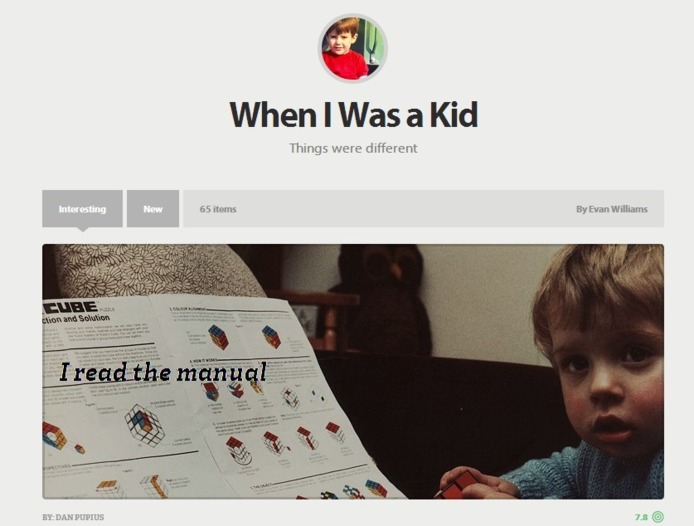Click the CUBE heading on the manual sheet
This screenshot has height=526, width=694.
click(x=71, y=307)
